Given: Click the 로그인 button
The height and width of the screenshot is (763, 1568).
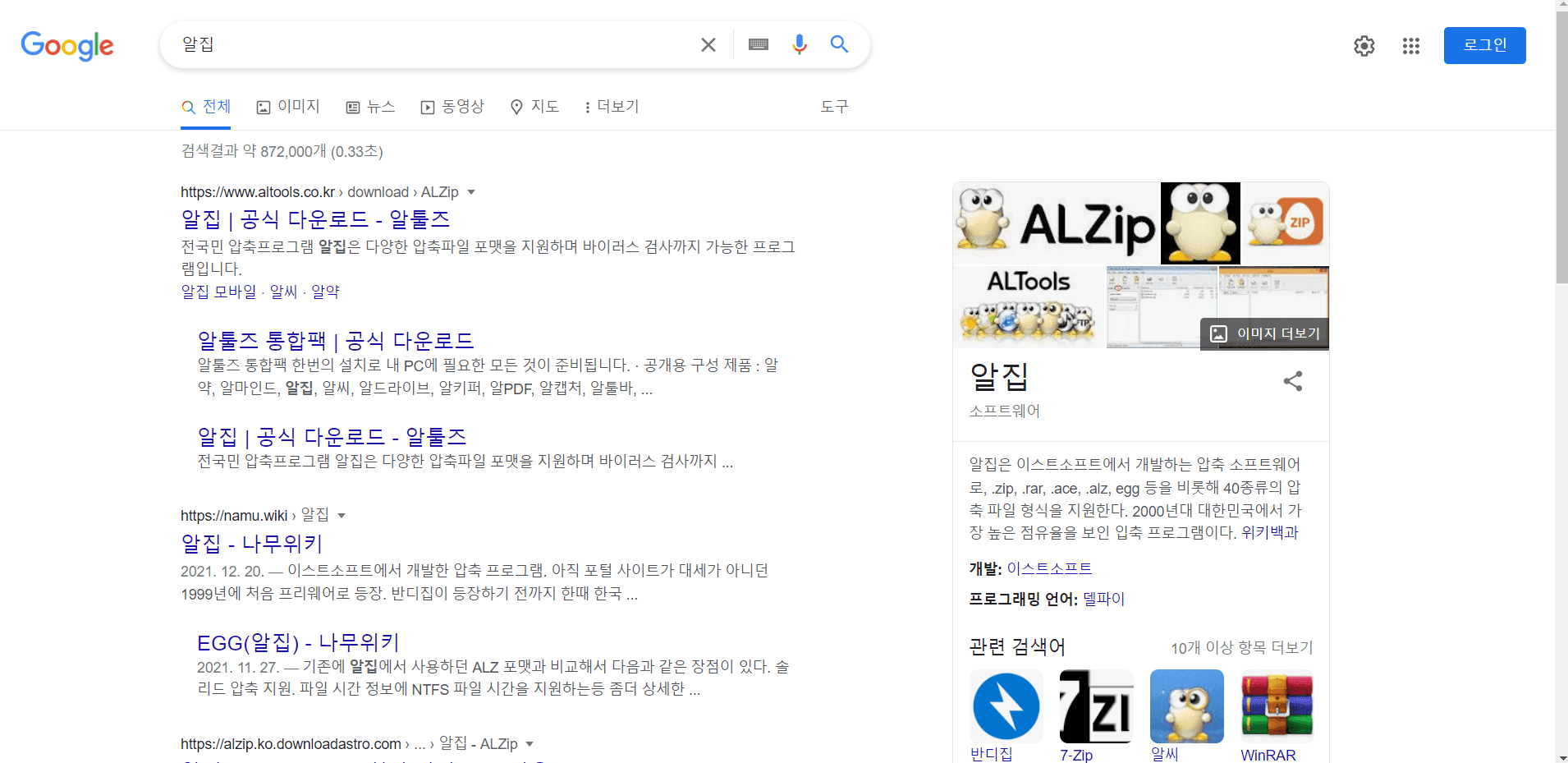Looking at the screenshot, I should click(x=1484, y=45).
